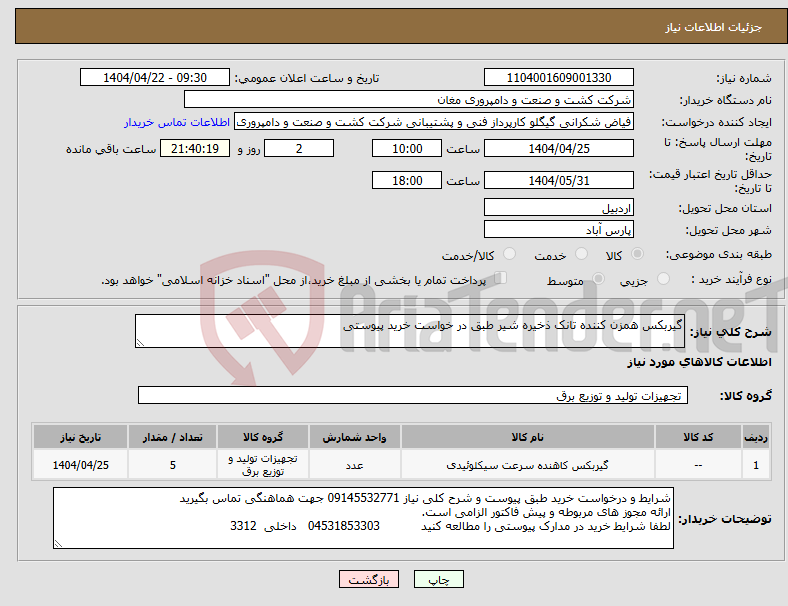Click the request creator name field

pos(434,122)
